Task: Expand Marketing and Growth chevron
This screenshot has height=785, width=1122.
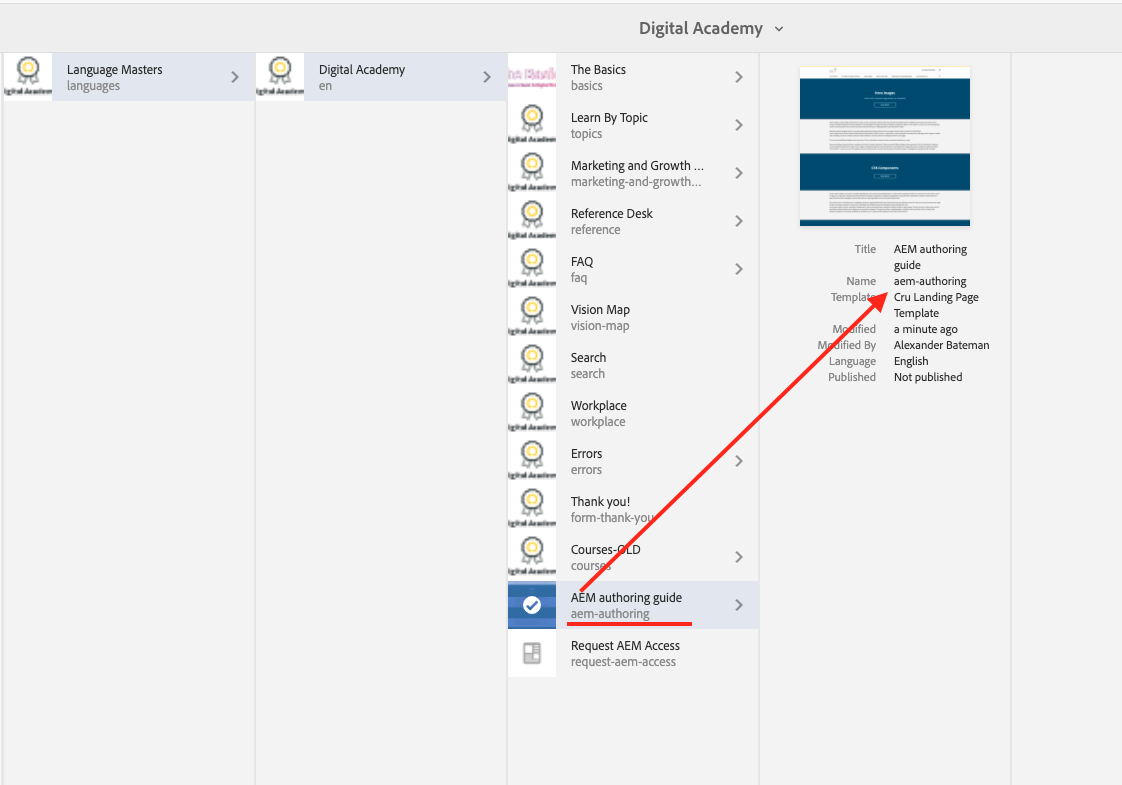Action: (x=739, y=172)
